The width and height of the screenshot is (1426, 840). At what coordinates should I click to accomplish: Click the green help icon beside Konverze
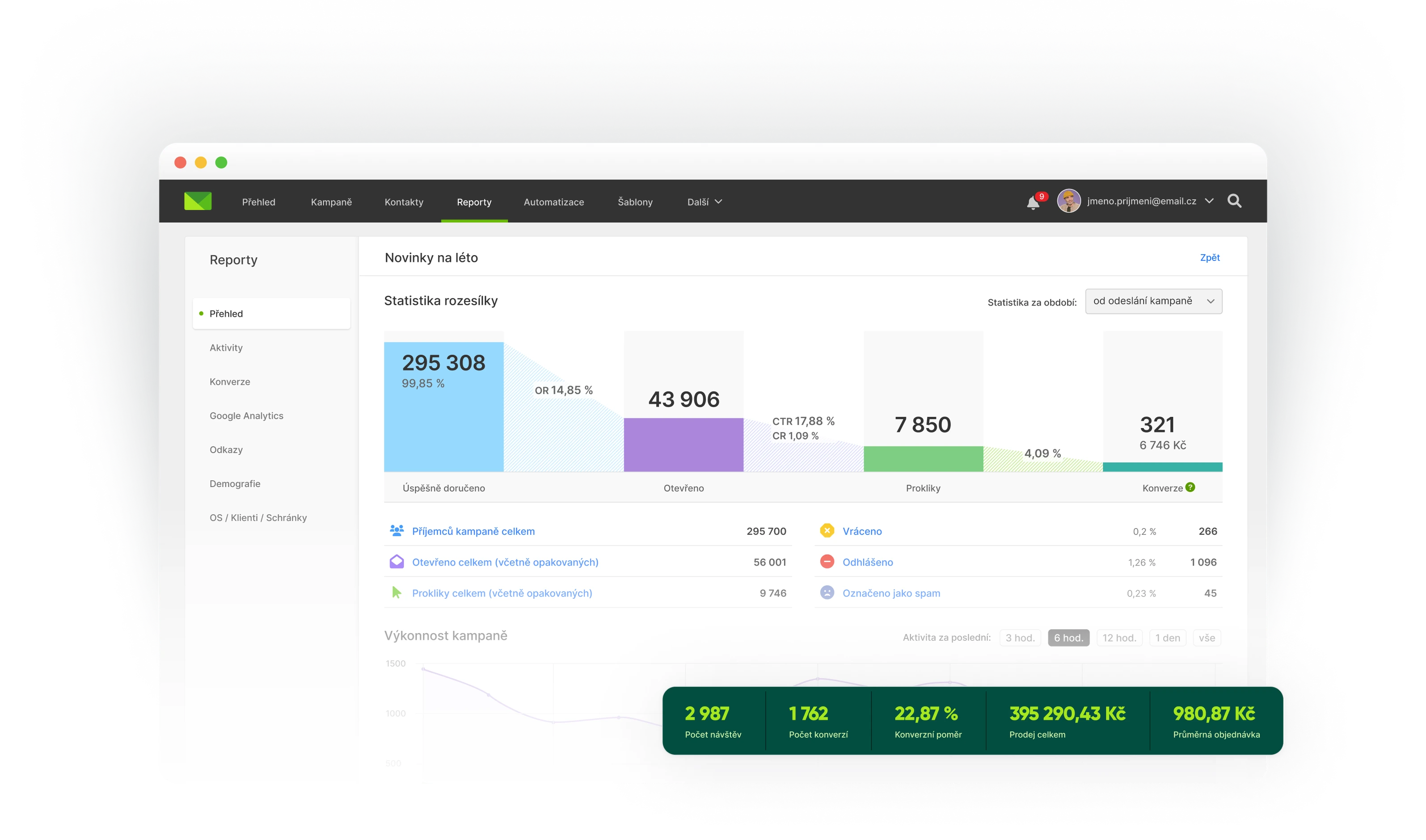(1190, 487)
